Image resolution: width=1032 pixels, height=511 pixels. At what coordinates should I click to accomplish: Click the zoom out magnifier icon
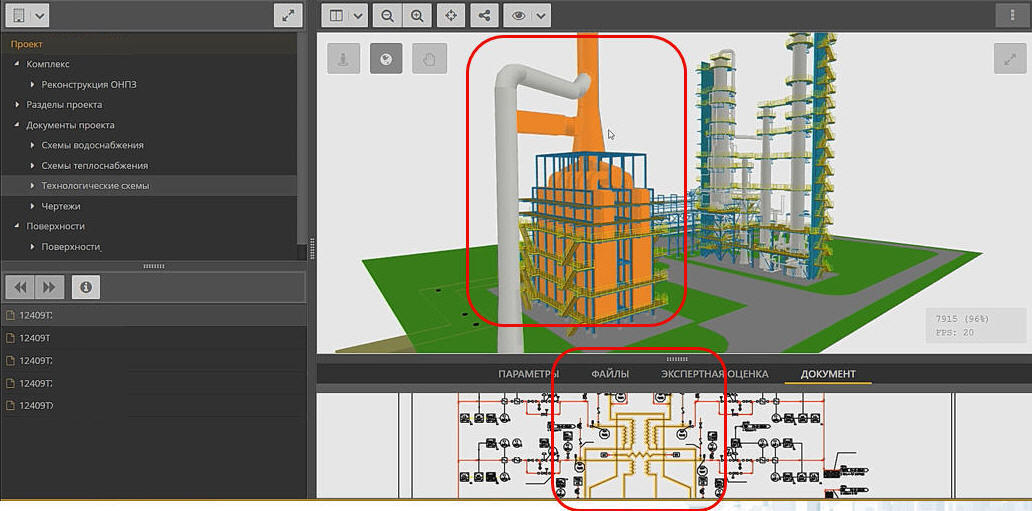pyautogui.click(x=386, y=16)
